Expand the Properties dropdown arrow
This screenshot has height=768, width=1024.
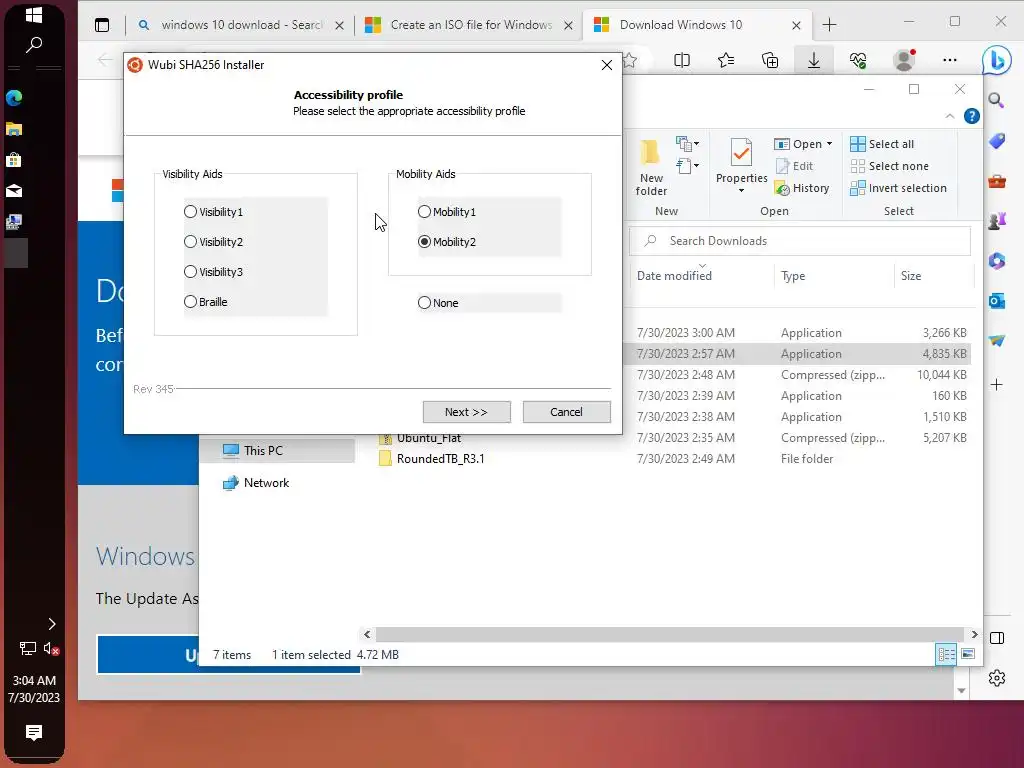[741, 191]
